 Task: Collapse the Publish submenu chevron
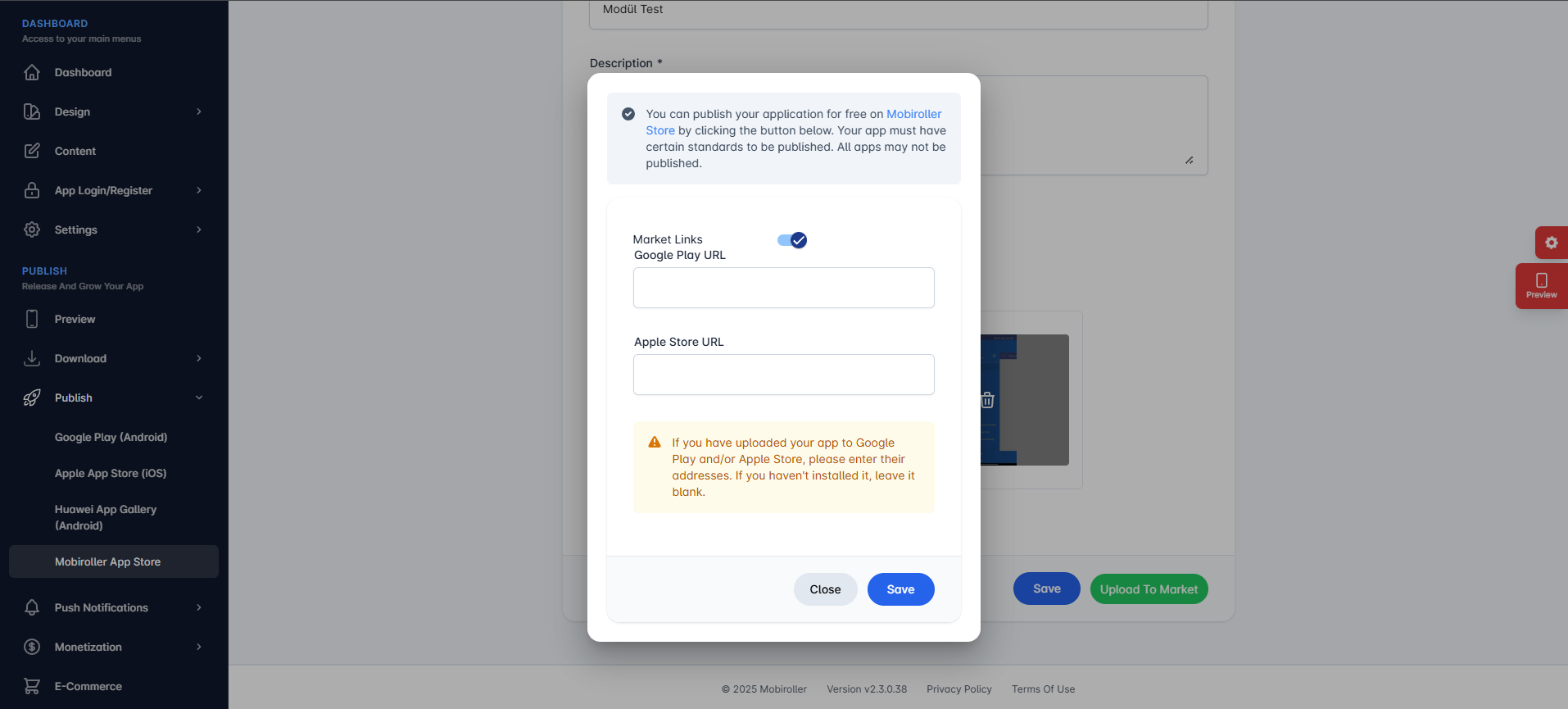[199, 398]
